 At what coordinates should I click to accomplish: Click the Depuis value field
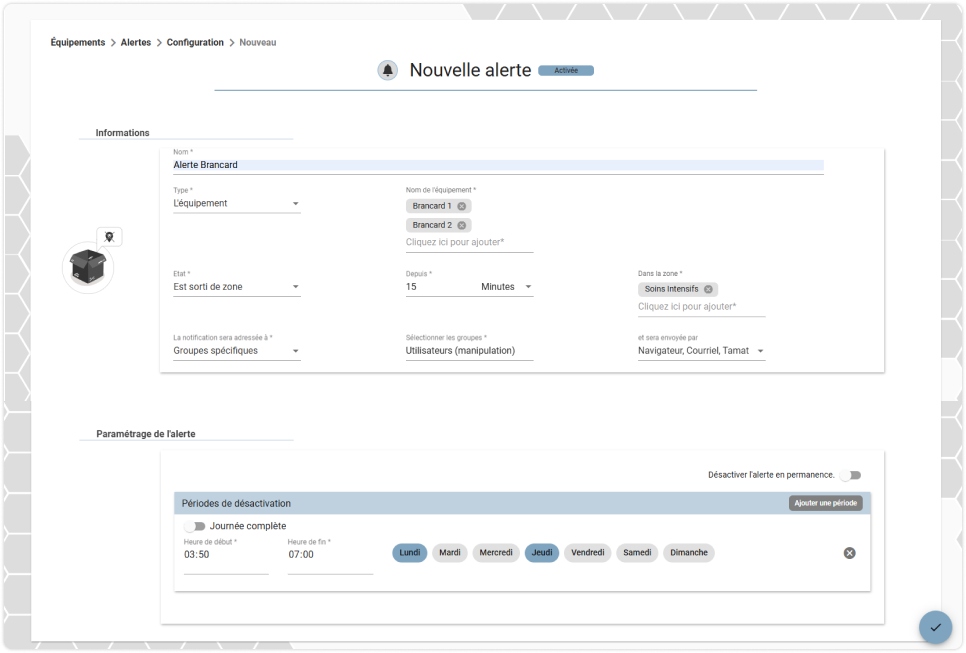[440, 287]
